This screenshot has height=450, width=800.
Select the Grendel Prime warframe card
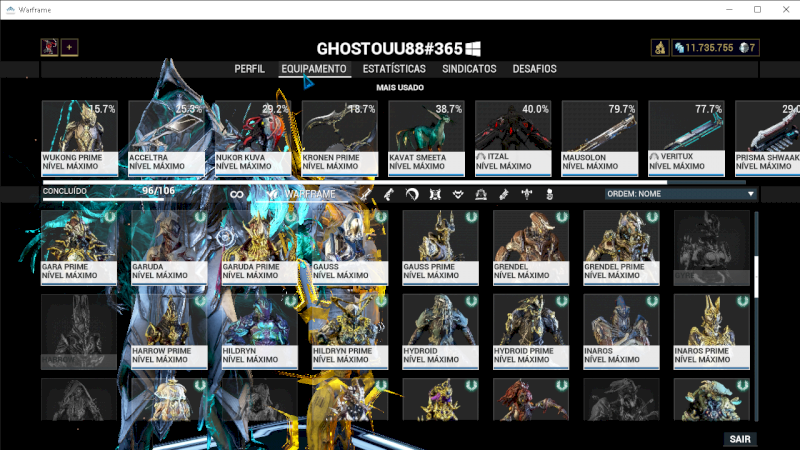621,247
